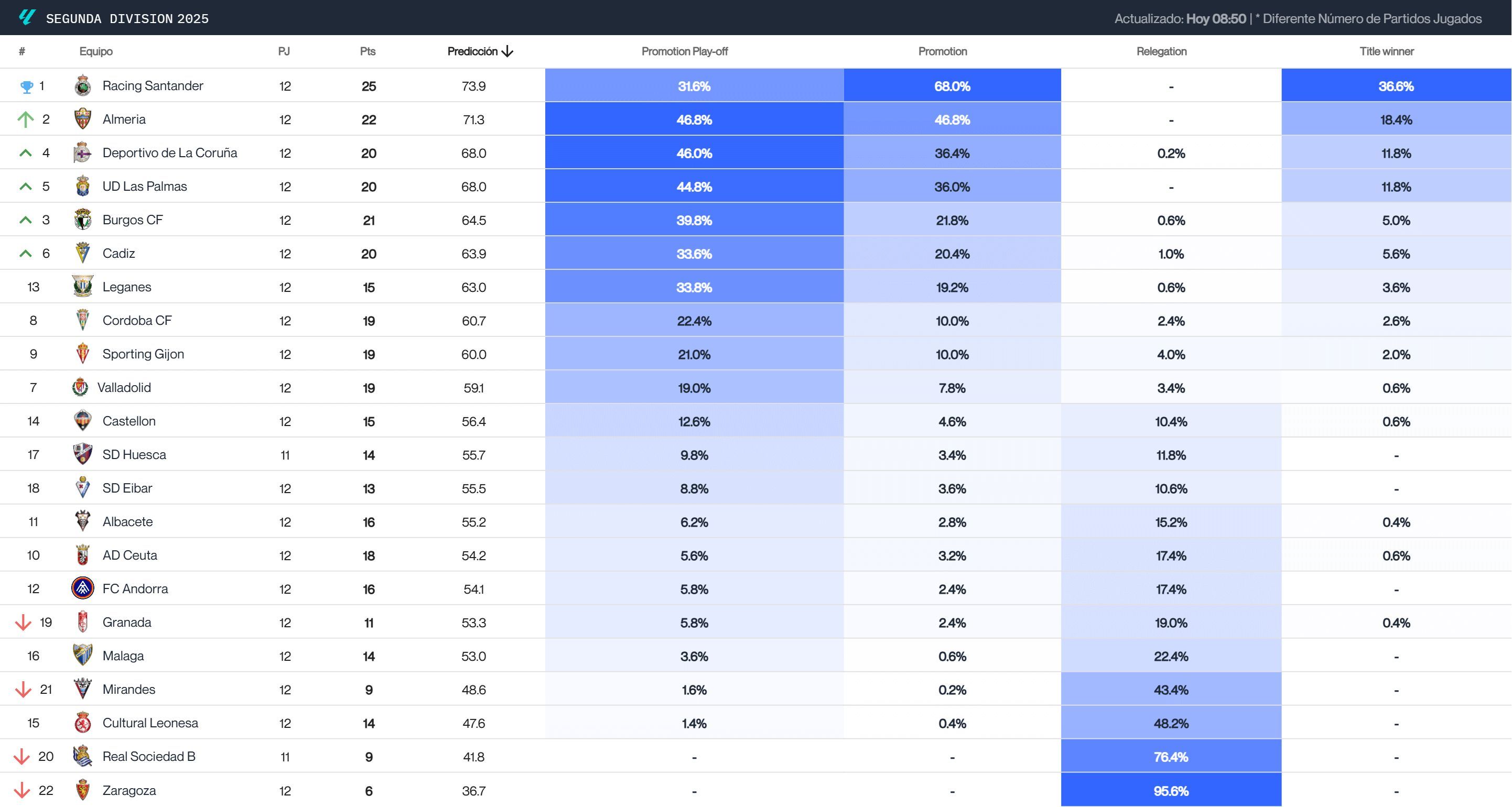Image resolution: width=1512 pixels, height=807 pixels.
Task: Click the Real Sociedad B badge
Action: click(x=83, y=756)
